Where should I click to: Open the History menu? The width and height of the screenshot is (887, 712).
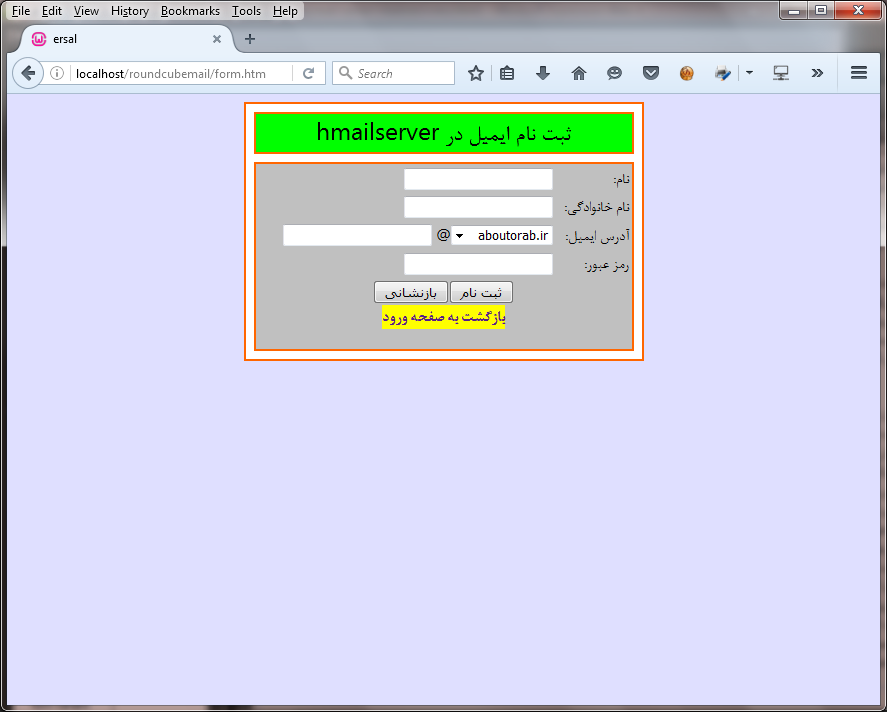pyautogui.click(x=130, y=11)
